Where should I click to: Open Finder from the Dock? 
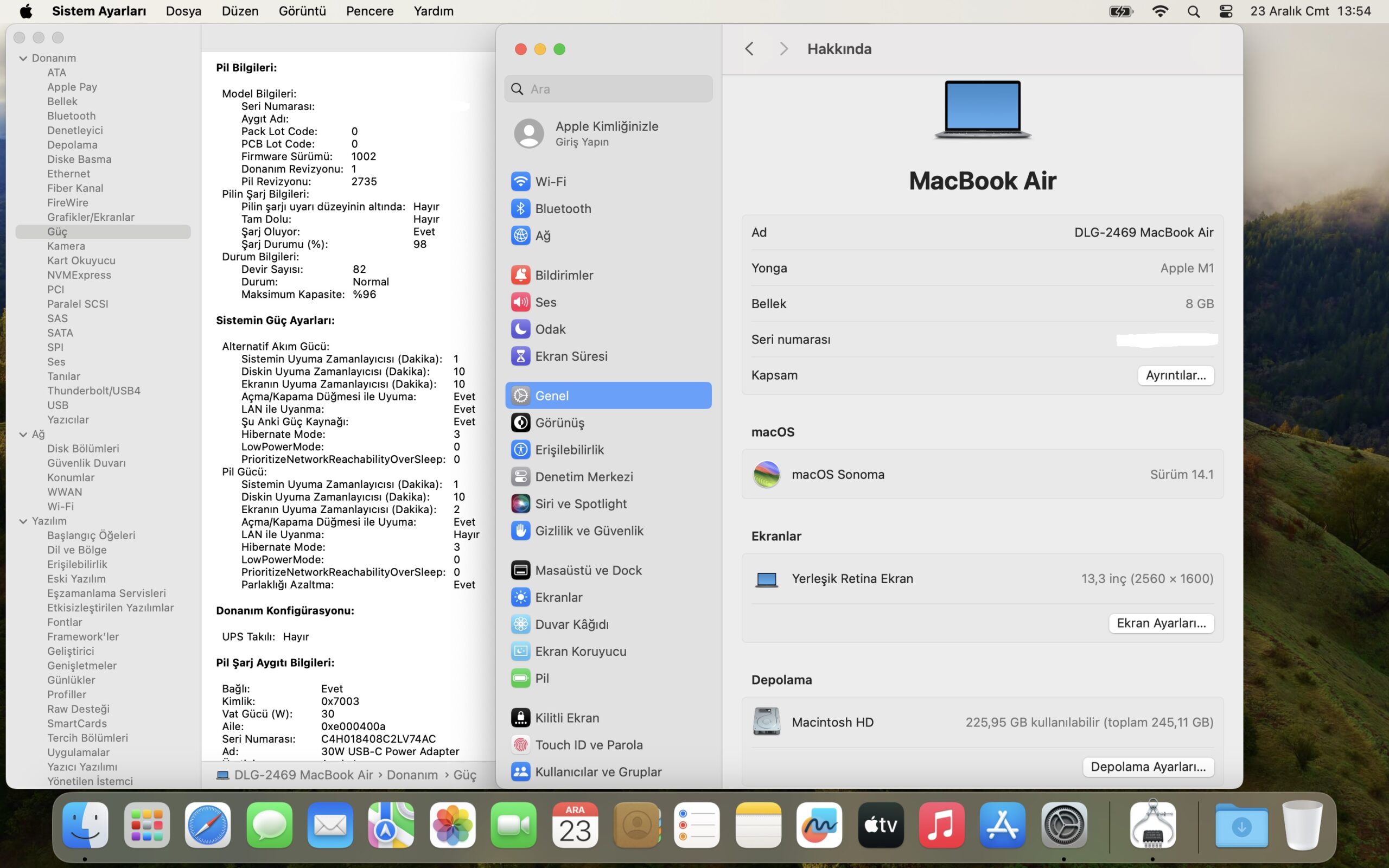point(85,825)
